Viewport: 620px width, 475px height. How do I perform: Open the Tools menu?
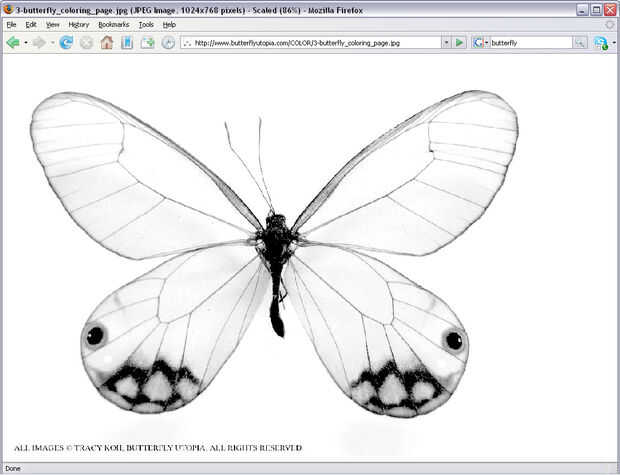tap(146, 25)
